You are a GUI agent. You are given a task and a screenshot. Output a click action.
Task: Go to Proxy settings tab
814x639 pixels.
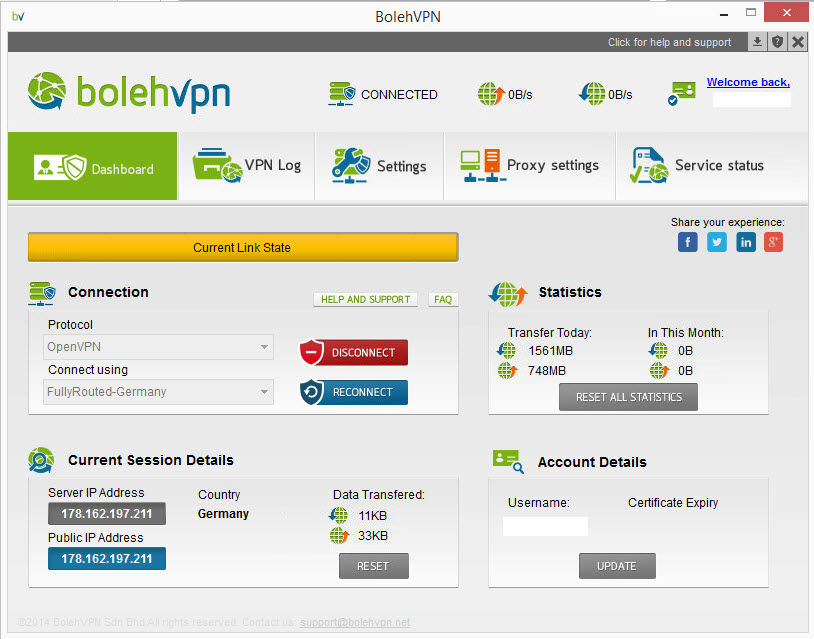(x=530, y=166)
